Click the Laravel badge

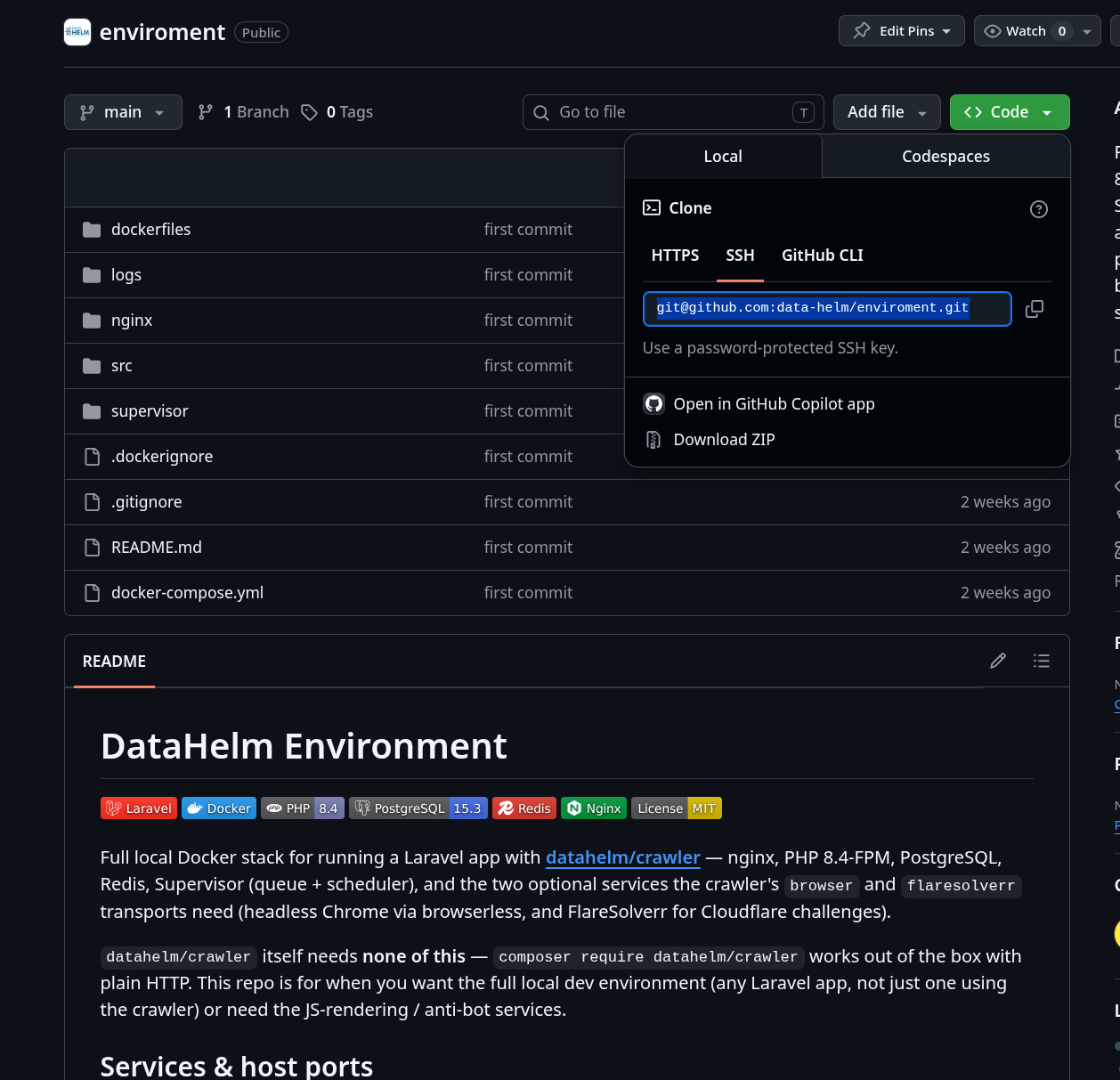pos(139,808)
